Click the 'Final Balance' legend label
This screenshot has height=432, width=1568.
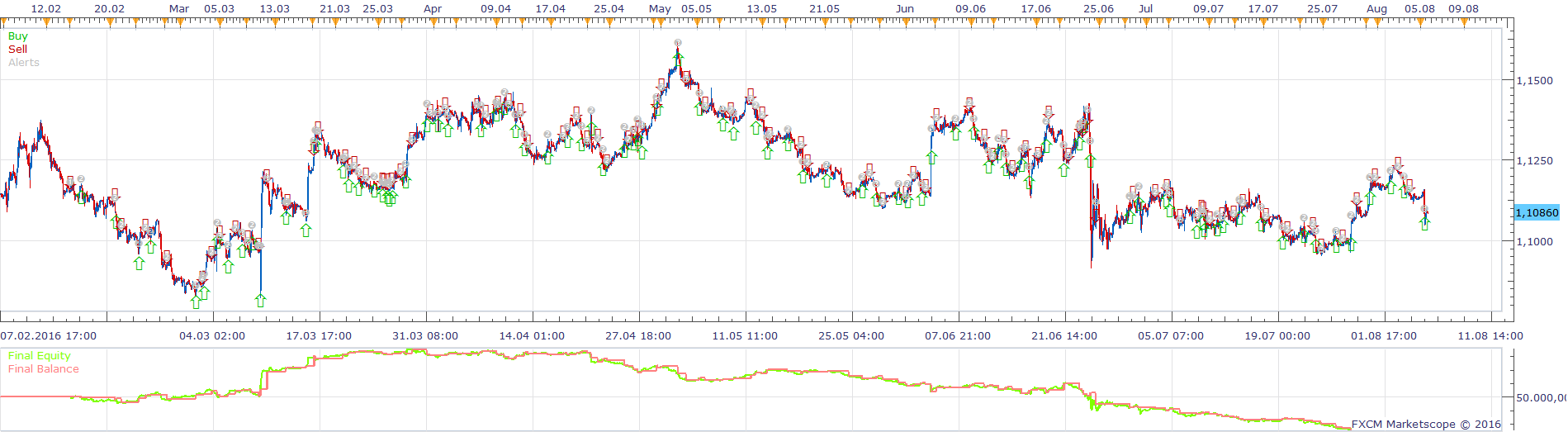pyautogui.click(x=44, y=368)
